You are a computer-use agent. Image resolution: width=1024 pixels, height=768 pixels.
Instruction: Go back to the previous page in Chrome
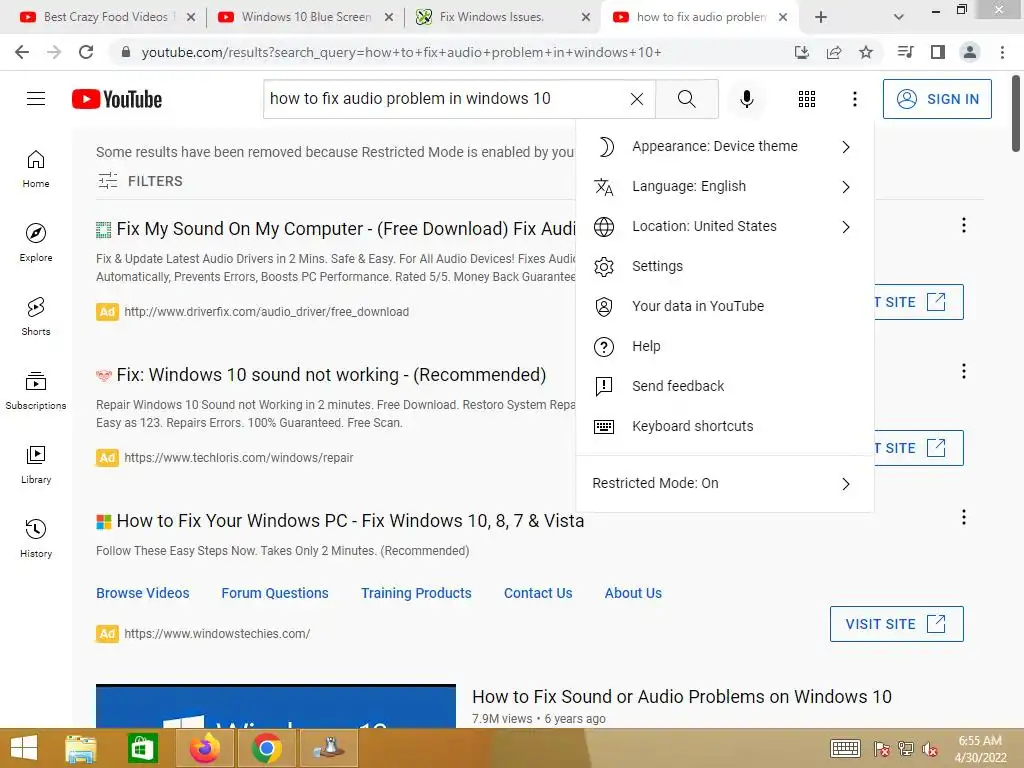coord(22,52)
